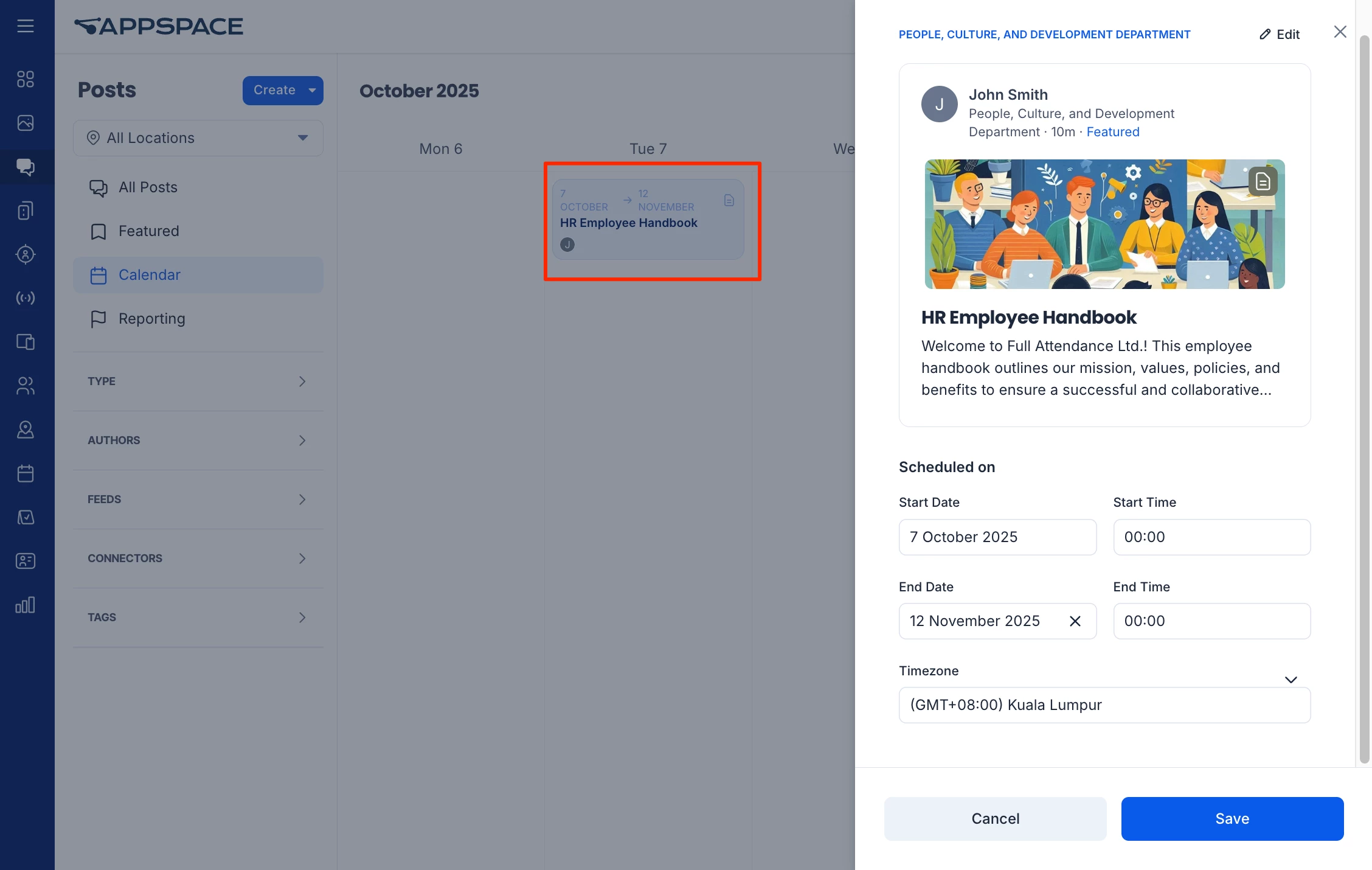Click the Start Time input field

coord(1211,537)
